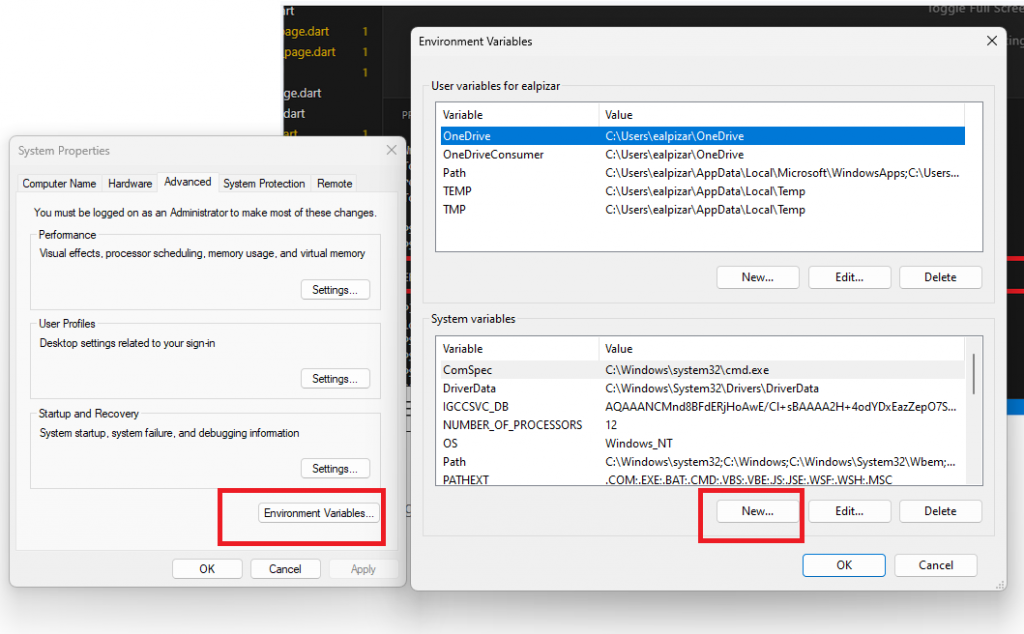Switch to the Computer Name tab
Screen dimensions: 1024x634
59,184
